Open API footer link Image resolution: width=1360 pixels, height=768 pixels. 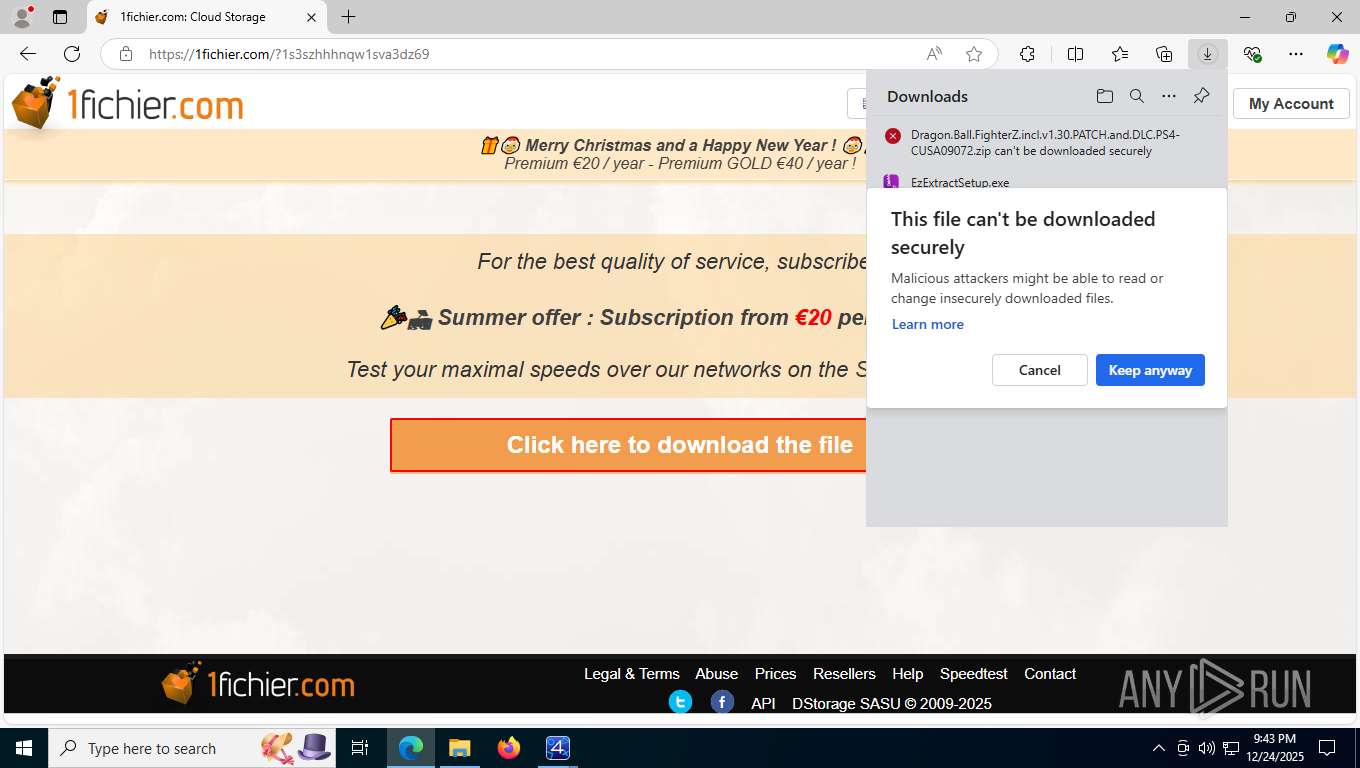pyautogui.click(x=763, y=703)
